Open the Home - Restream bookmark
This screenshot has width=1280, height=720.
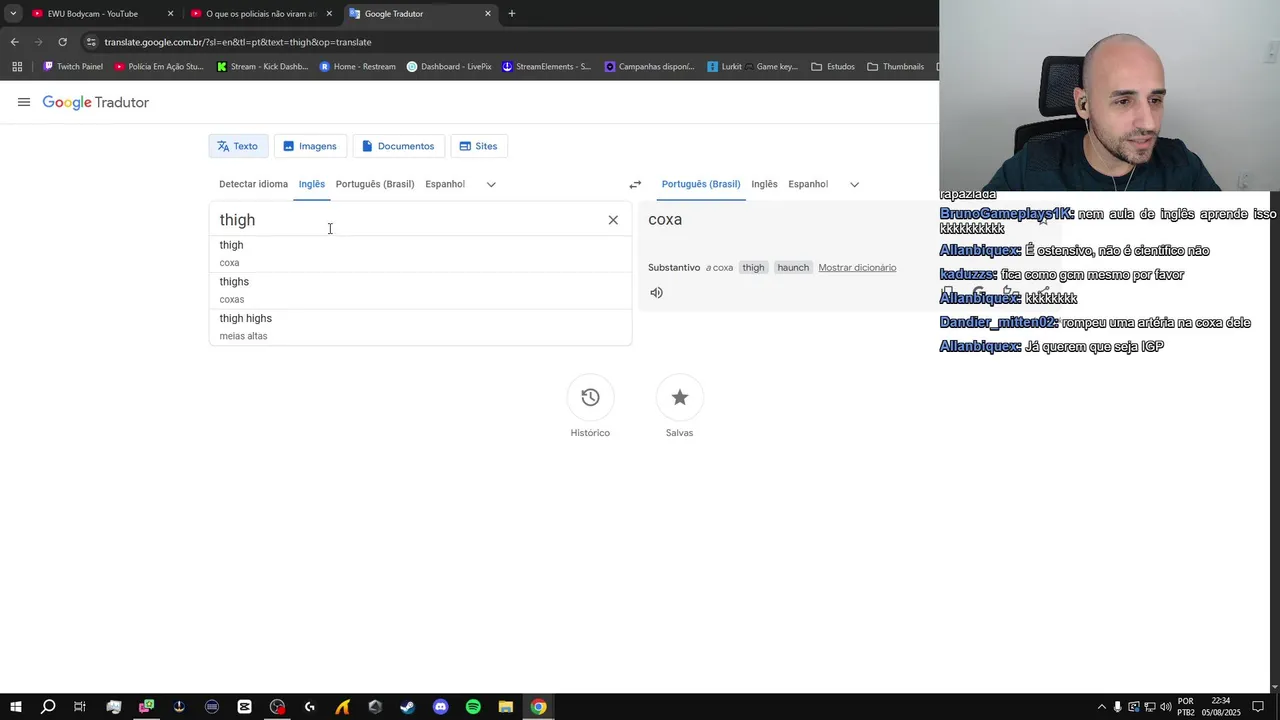pos(357,67)
